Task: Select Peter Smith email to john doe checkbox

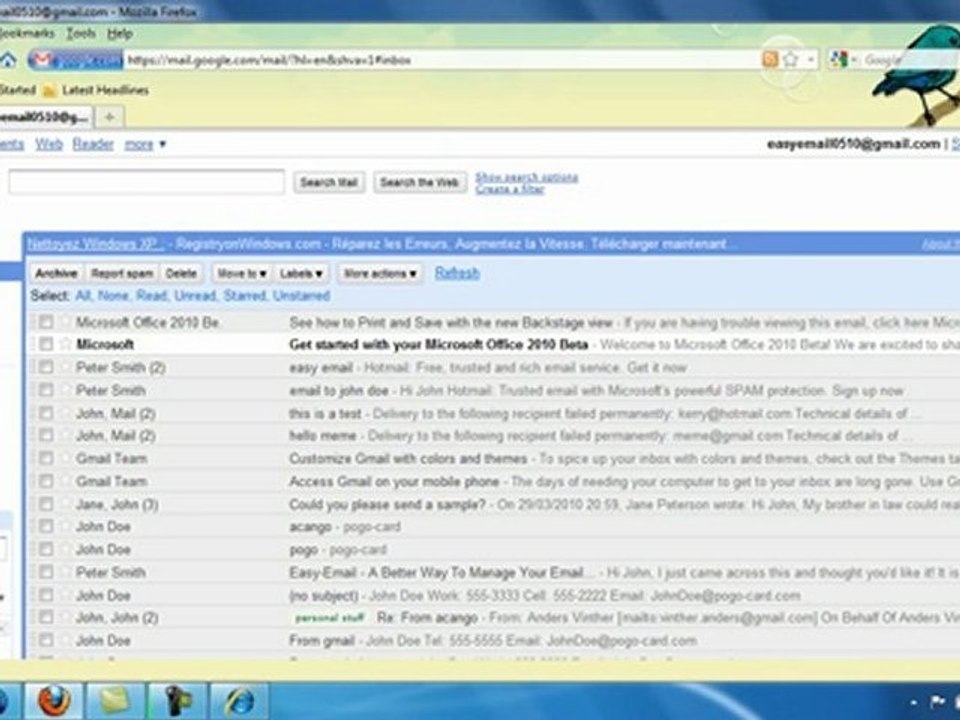Action: (46, 390)
